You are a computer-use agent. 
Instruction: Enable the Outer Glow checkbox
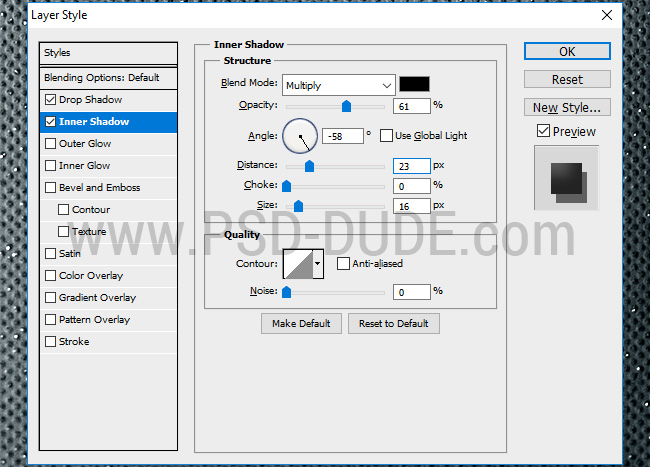click(51, 144)
